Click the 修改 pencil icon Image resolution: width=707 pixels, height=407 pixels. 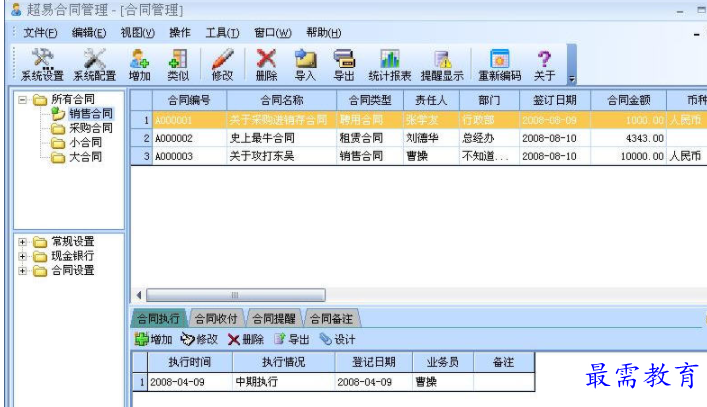point(222,62)
